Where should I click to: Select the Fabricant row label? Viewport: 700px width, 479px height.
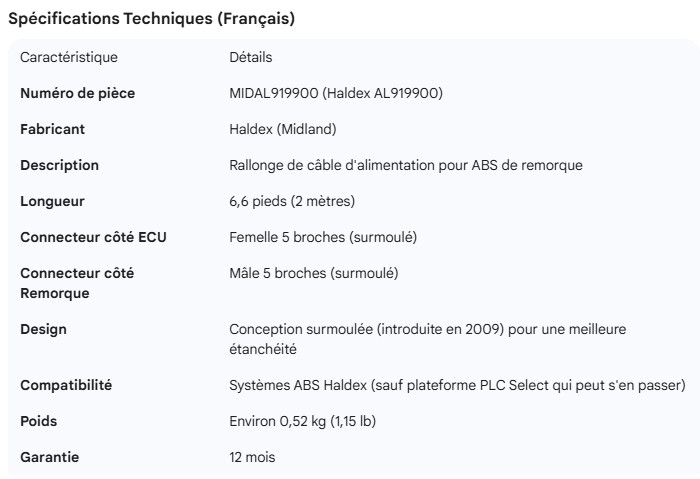pos(53,129)
